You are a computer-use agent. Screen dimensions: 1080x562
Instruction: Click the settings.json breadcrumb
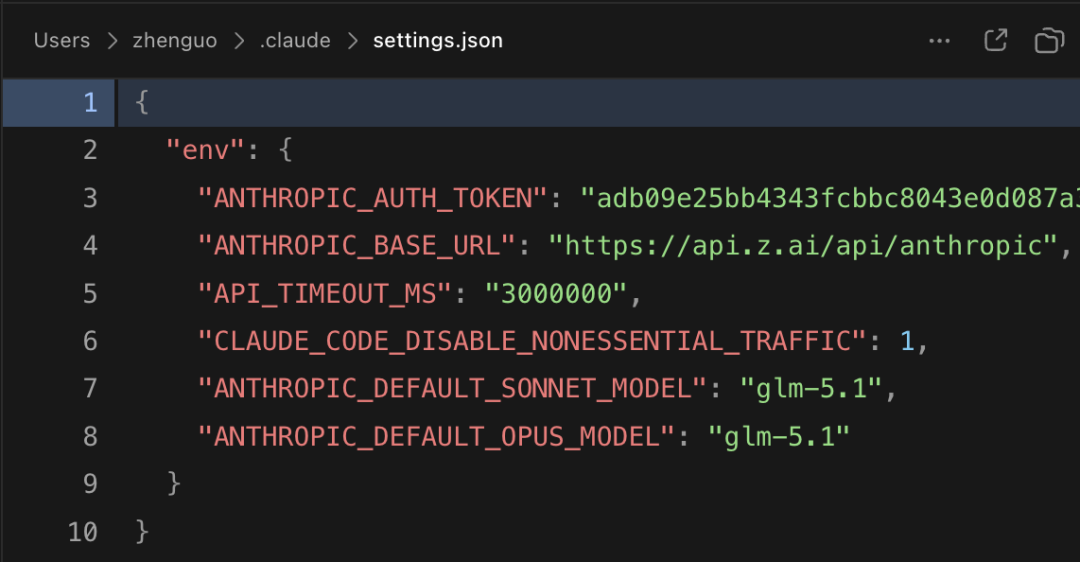tap(438, 41)
